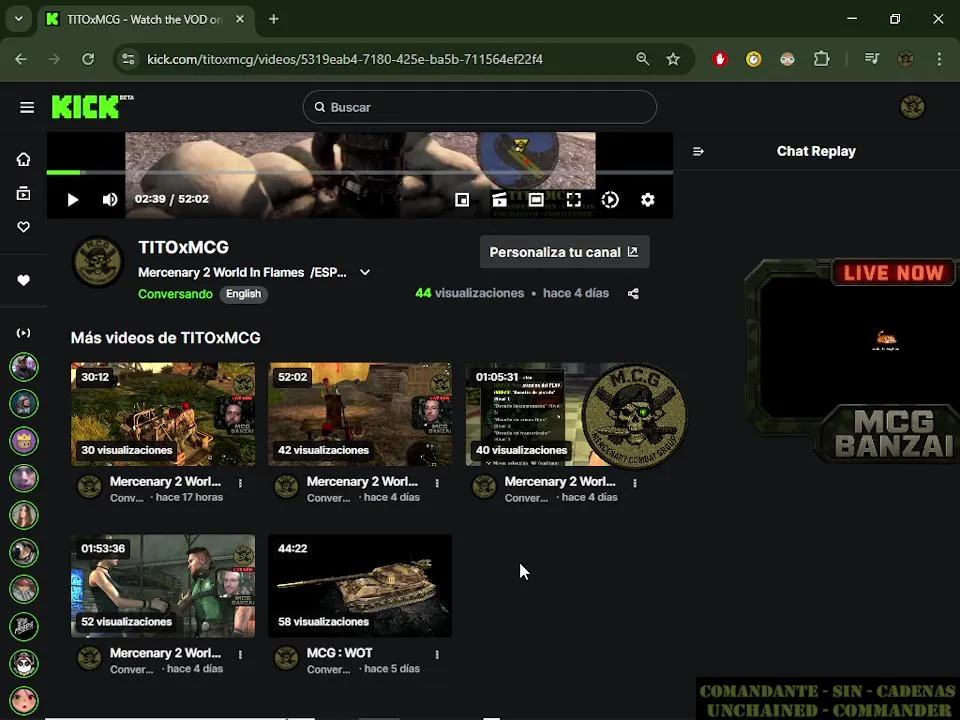960x720 pixels.
Task: Click the URL address bar
Action: pos(345,59)
